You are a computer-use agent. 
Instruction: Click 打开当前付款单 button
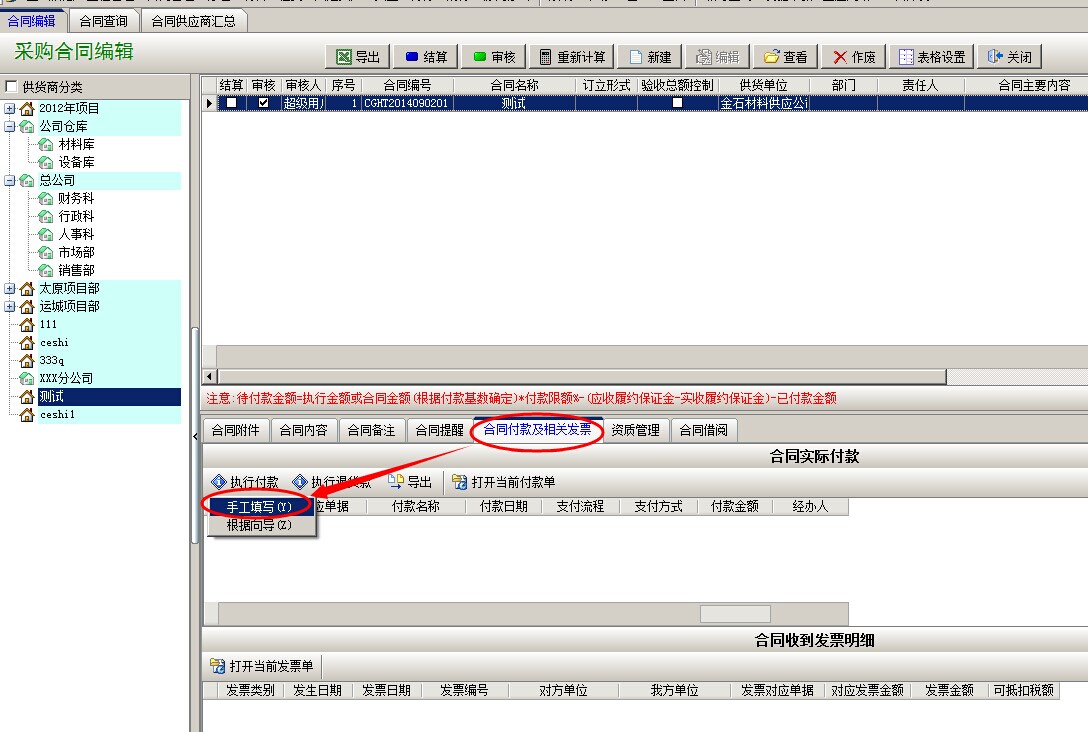(x=504, y=482)
